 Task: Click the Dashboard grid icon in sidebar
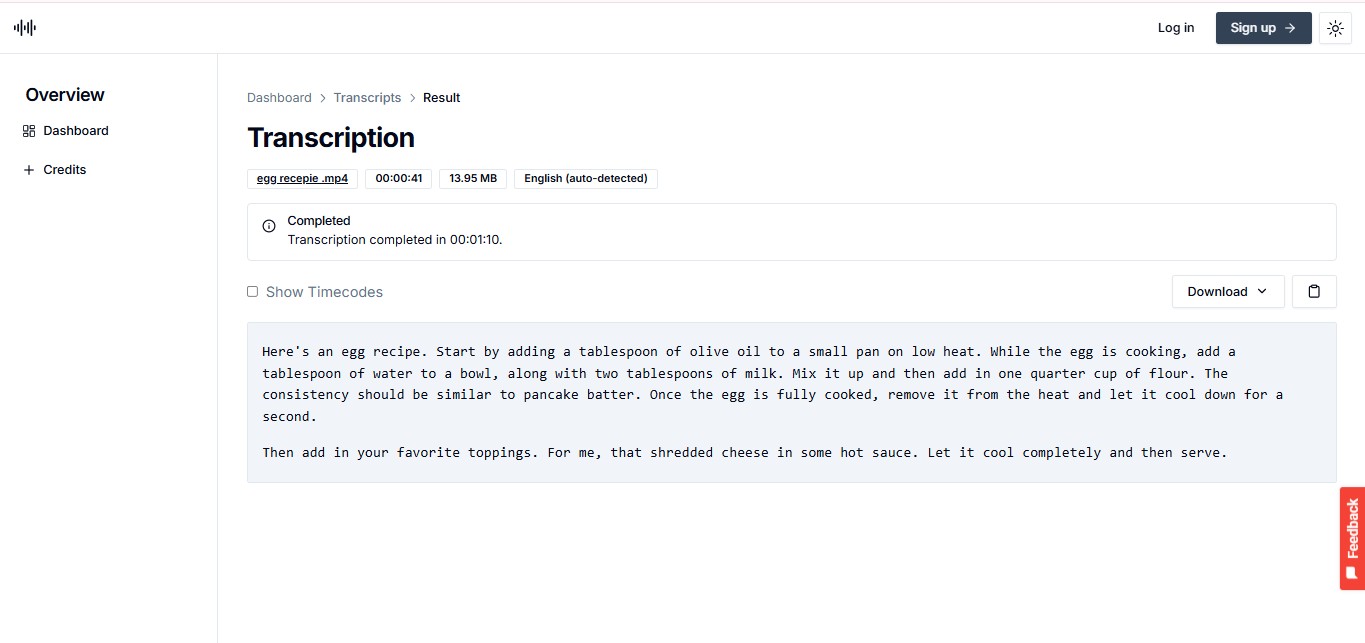pyautogui.click(x=29, y=131)
